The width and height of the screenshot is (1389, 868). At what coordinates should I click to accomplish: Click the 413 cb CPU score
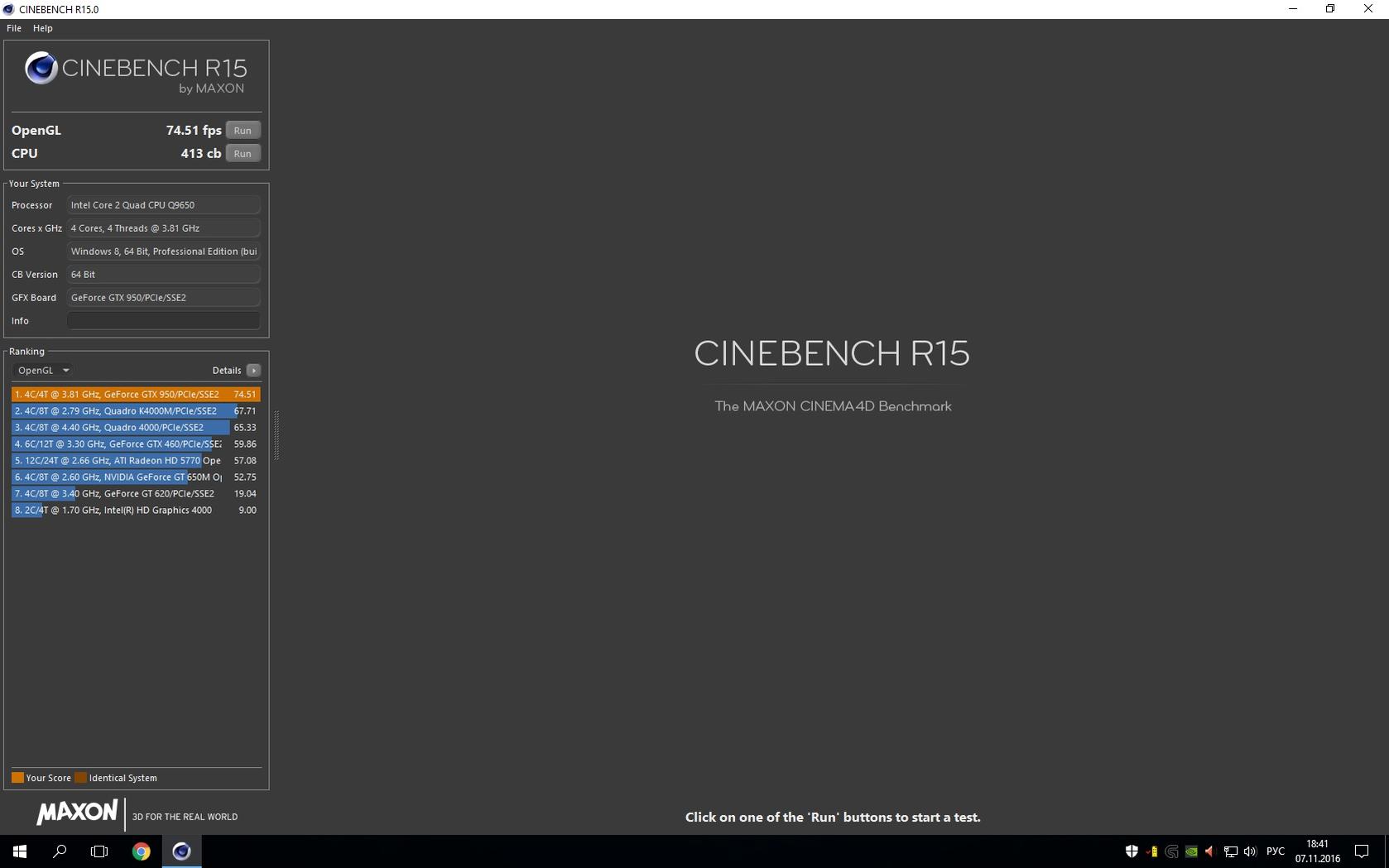[x=201, y=153]
